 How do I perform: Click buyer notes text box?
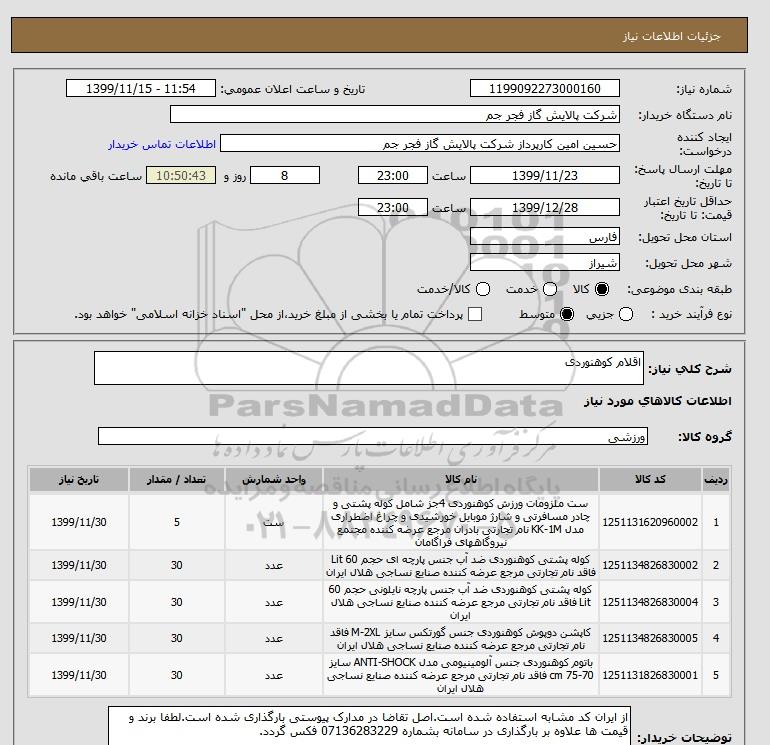coord(369,726)
